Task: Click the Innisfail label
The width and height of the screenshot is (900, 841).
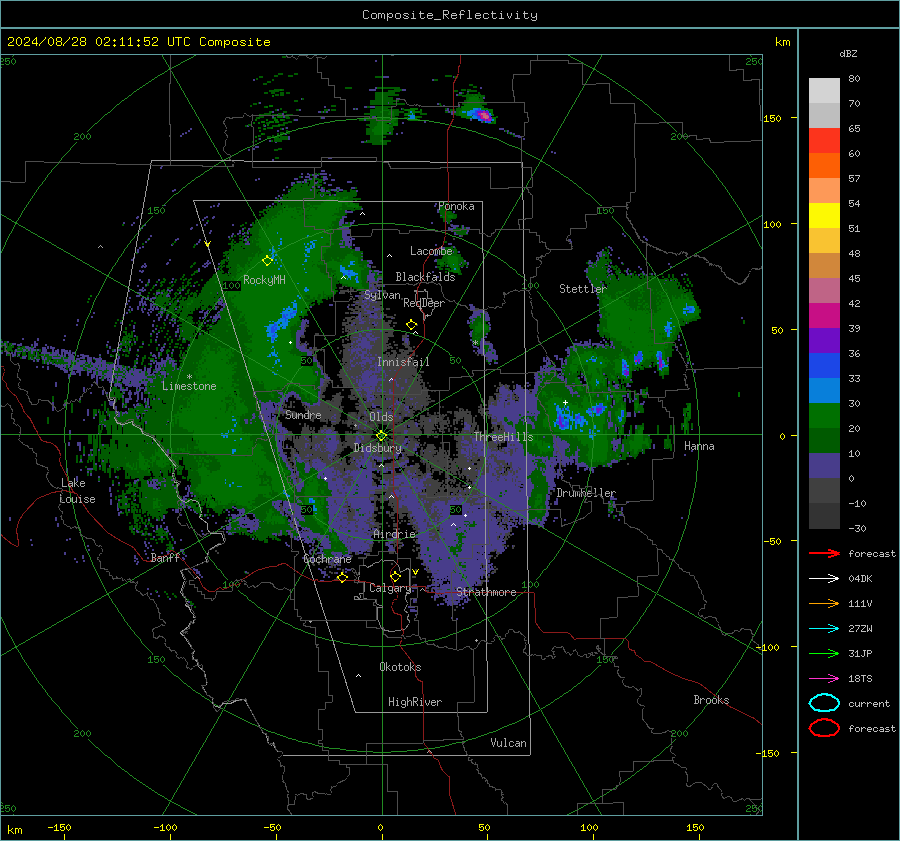Action: (x=403, y=362)
